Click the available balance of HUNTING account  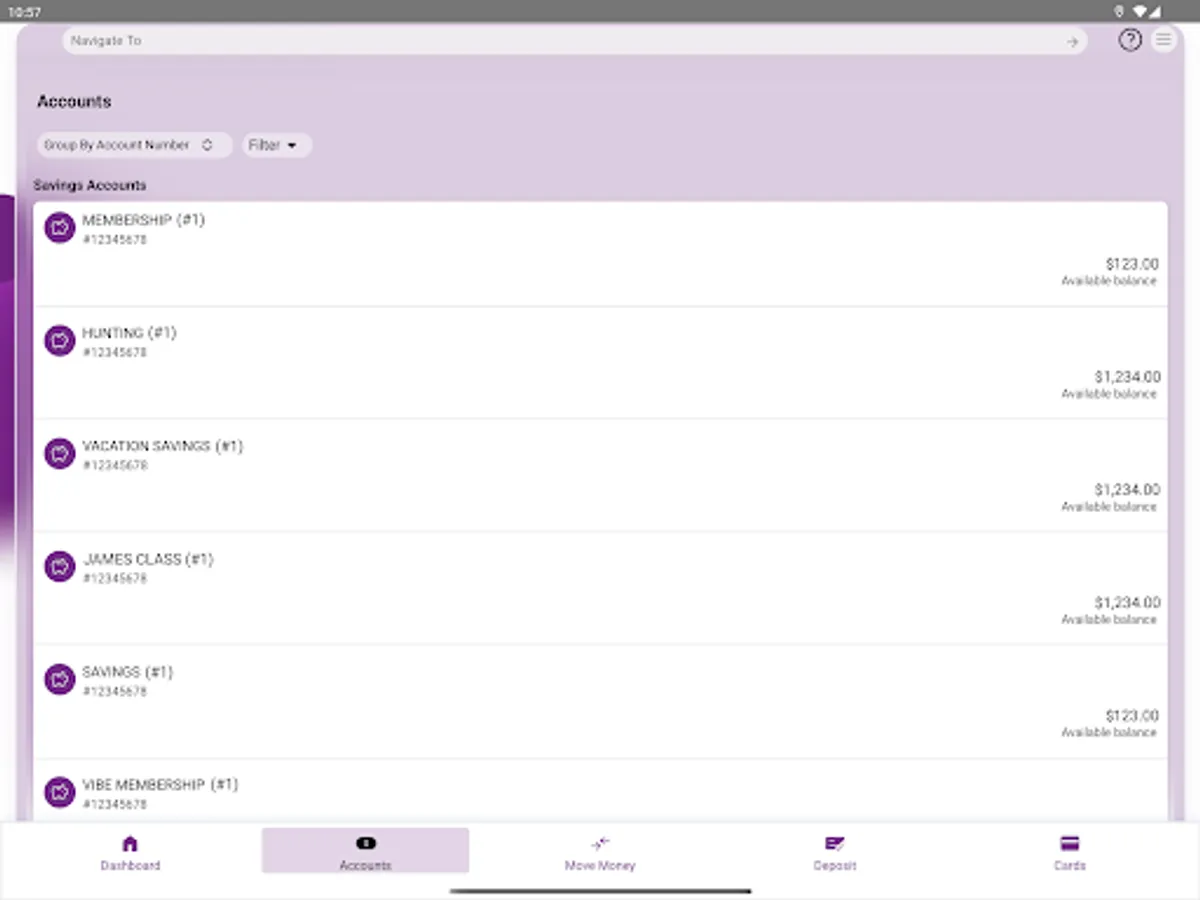tap(1129, 377)
